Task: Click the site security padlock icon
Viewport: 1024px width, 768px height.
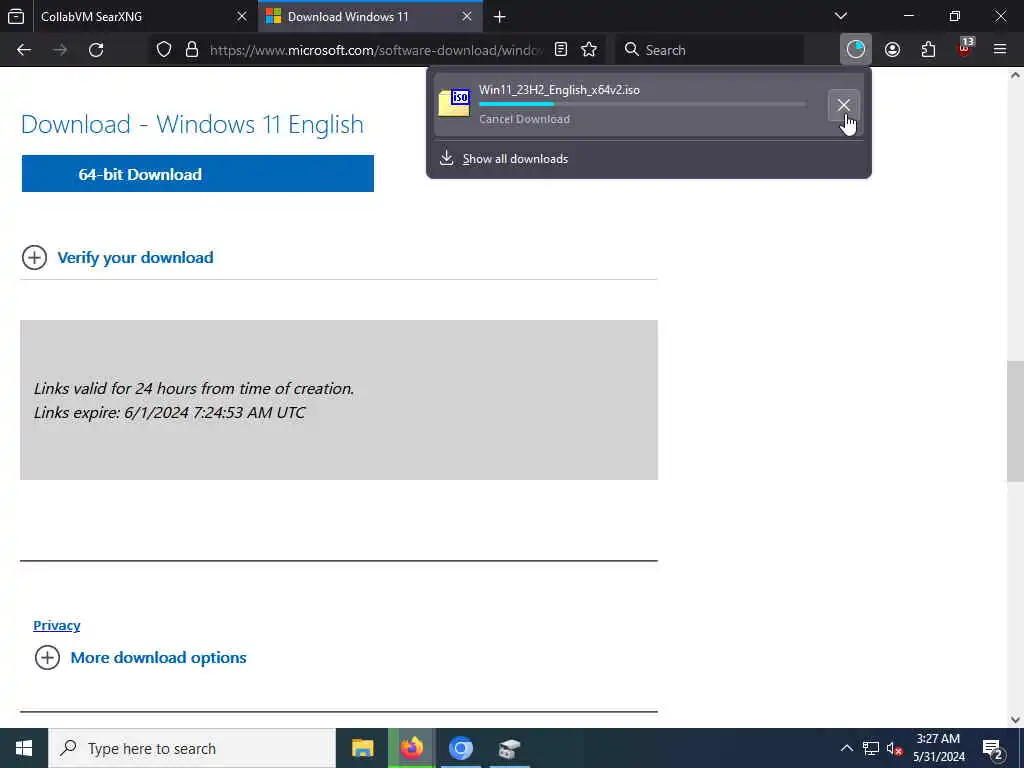Action: [192, 50]
